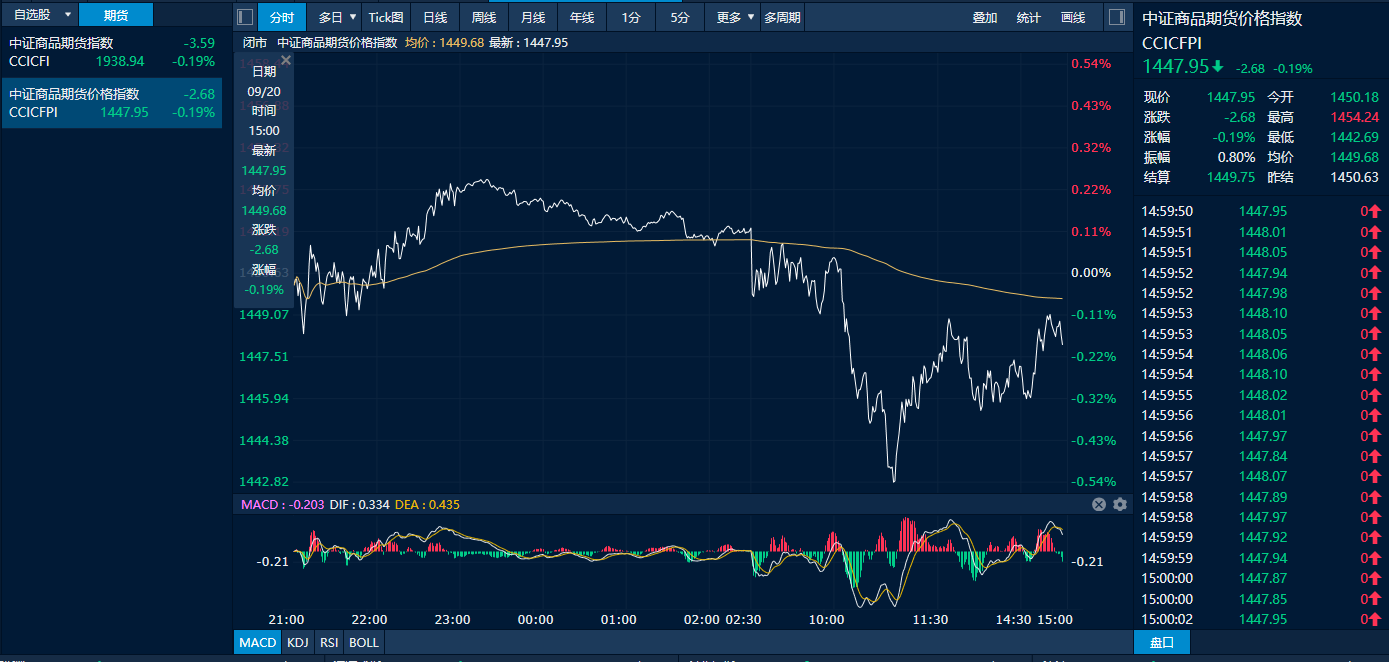Open MACD indicator settings gear

tap(1119, 505)
